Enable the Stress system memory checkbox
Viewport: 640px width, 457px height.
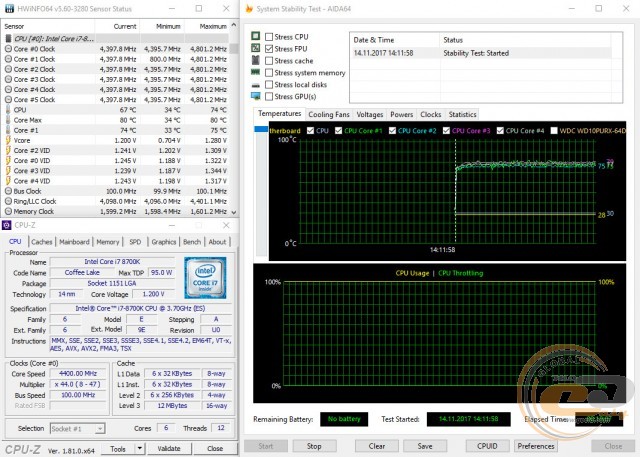tap(269, 73)
